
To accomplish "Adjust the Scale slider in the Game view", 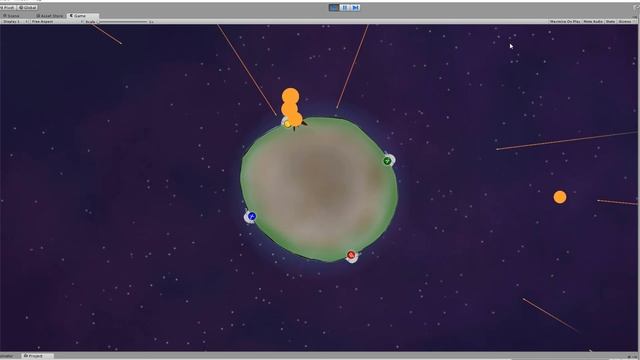I will [x=124, y=21].
